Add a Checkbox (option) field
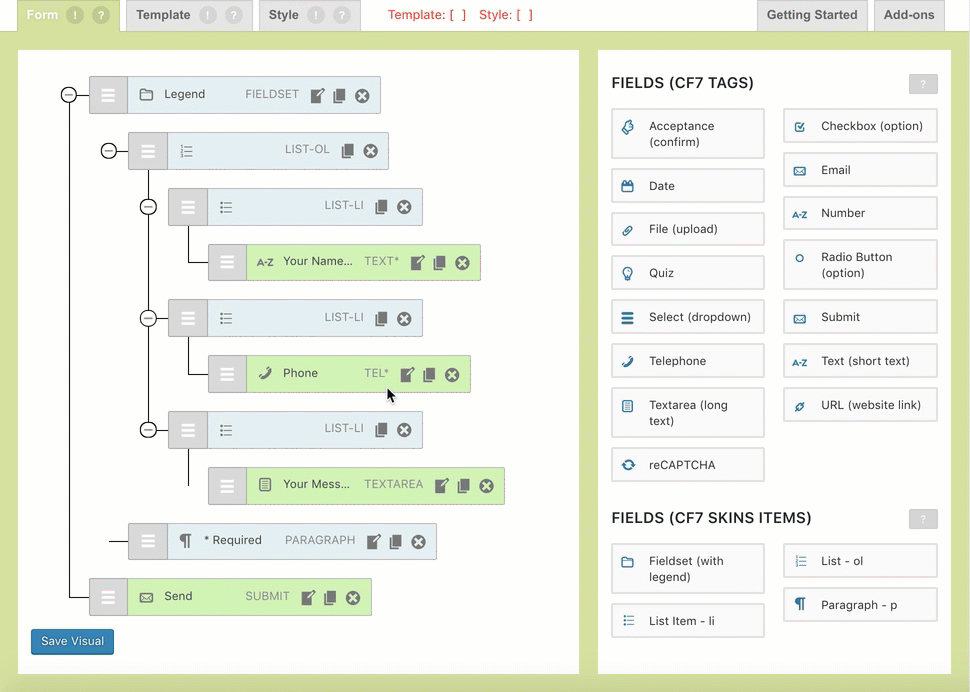The width and height of the screenshot is (970, 692). point(860,126)
